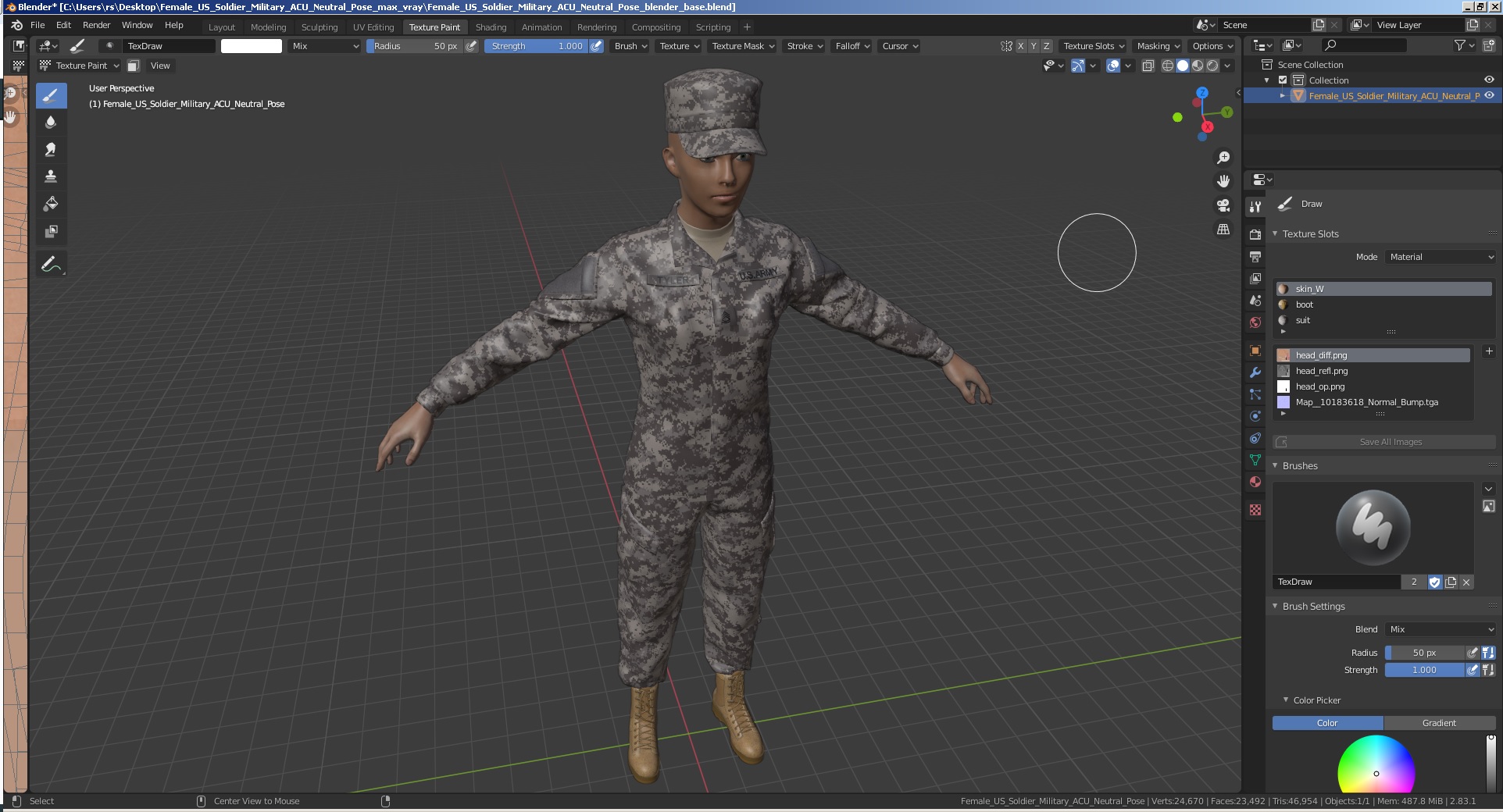1503x812 pixels.
Task: Adjust the Strength slider in Brush Settings
Action: pos(1424,670)
